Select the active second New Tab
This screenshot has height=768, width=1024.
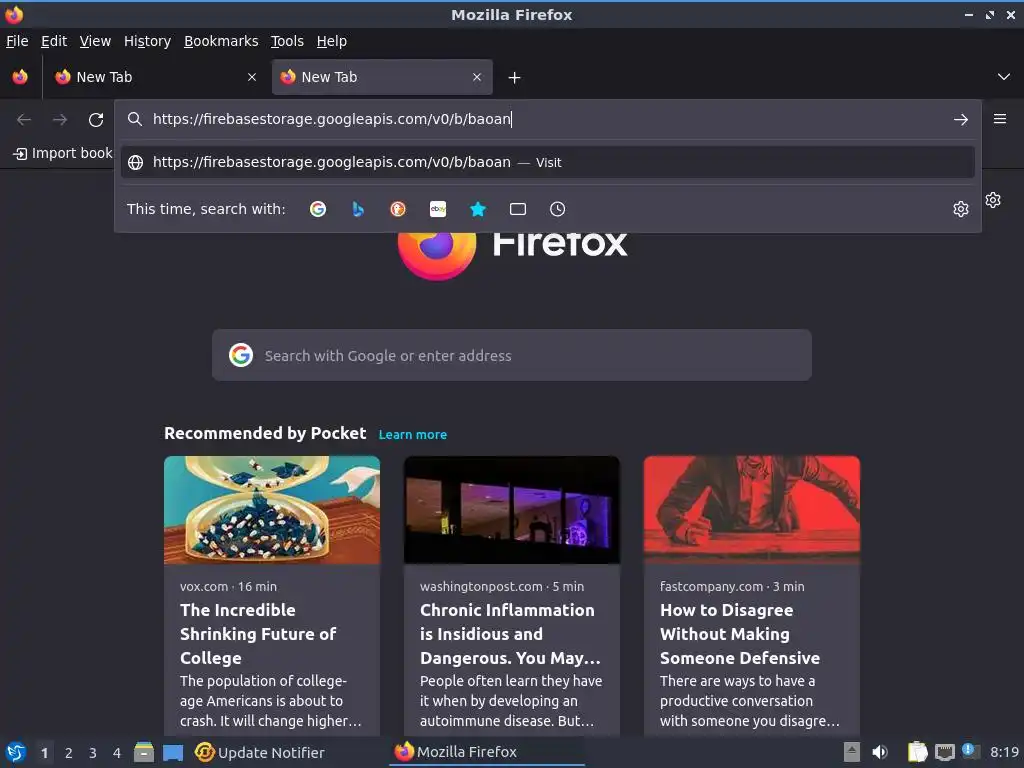click(382, 77)
